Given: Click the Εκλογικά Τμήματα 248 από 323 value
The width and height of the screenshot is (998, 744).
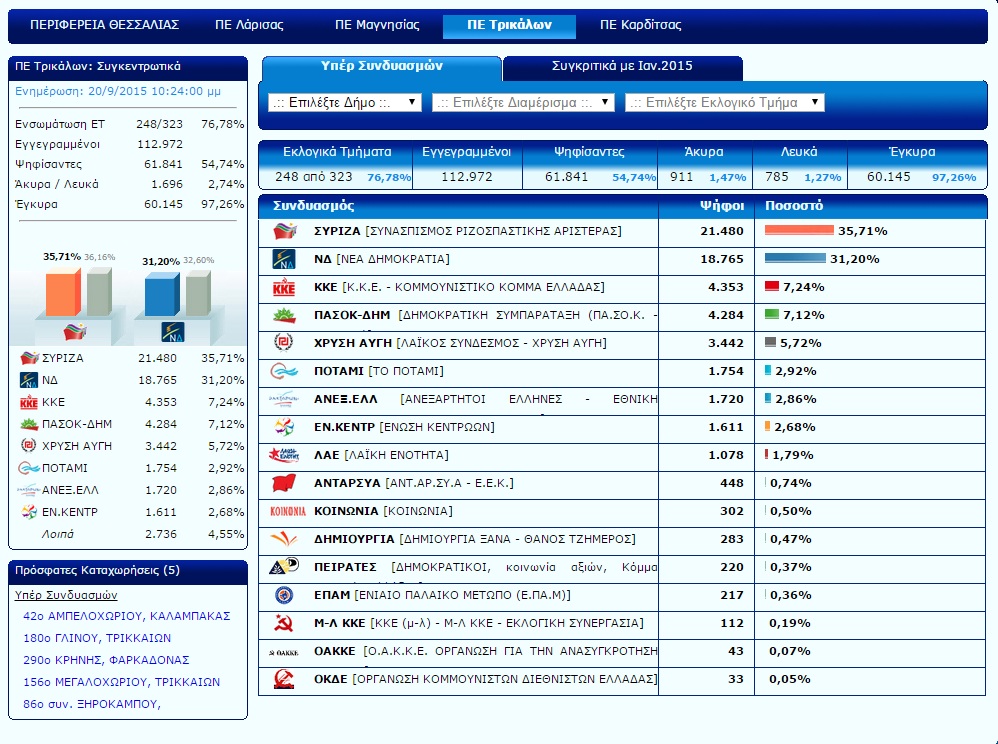Looking at the screenshot, I should (314, 176).
